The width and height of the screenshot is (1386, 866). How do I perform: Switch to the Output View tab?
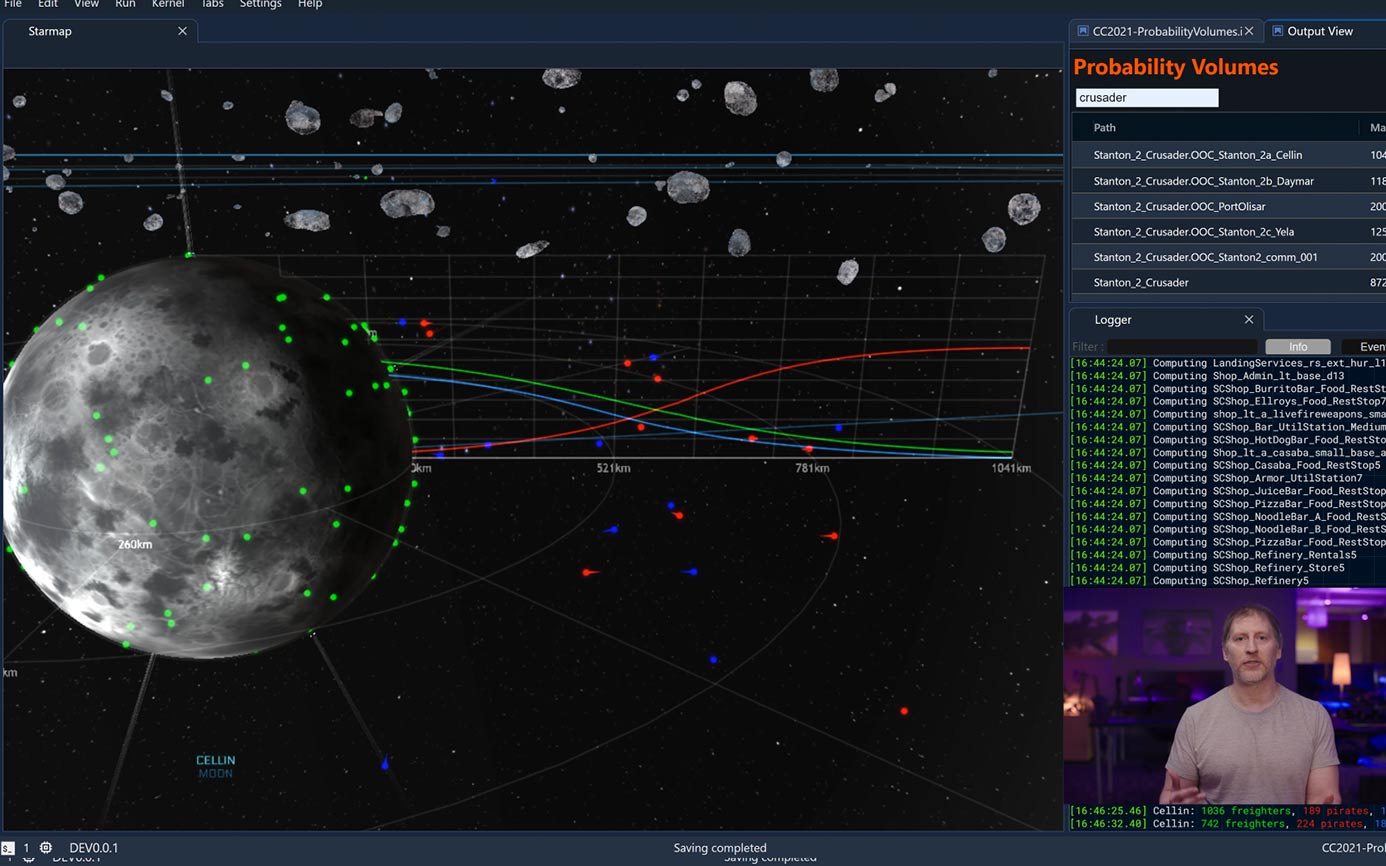coord(1325,31)
